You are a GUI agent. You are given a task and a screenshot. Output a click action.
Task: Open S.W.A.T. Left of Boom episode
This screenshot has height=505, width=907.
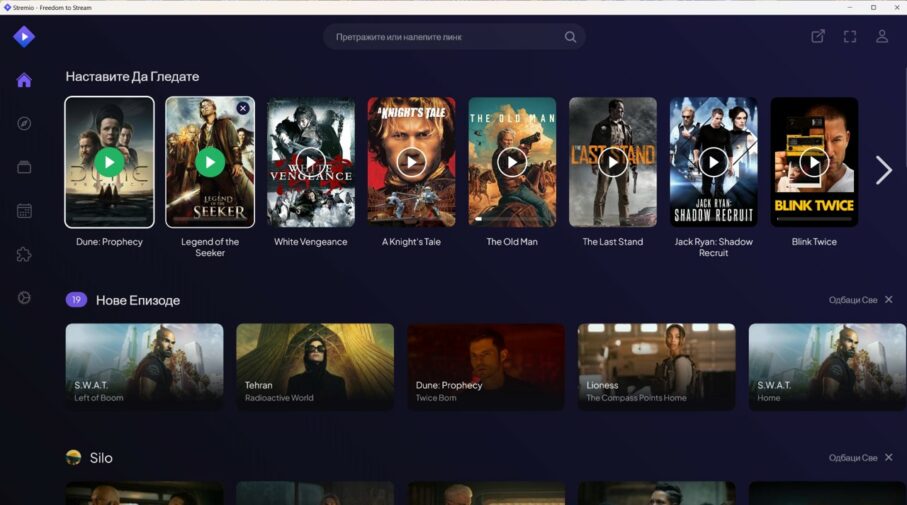click(144, 367)
